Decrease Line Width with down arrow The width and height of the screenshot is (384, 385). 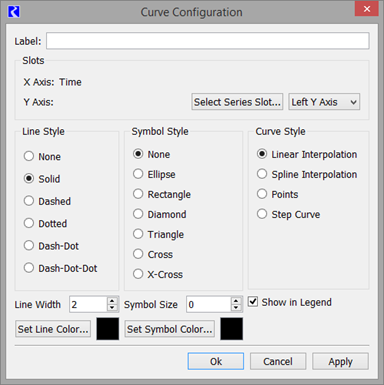(x=112, y=307)
